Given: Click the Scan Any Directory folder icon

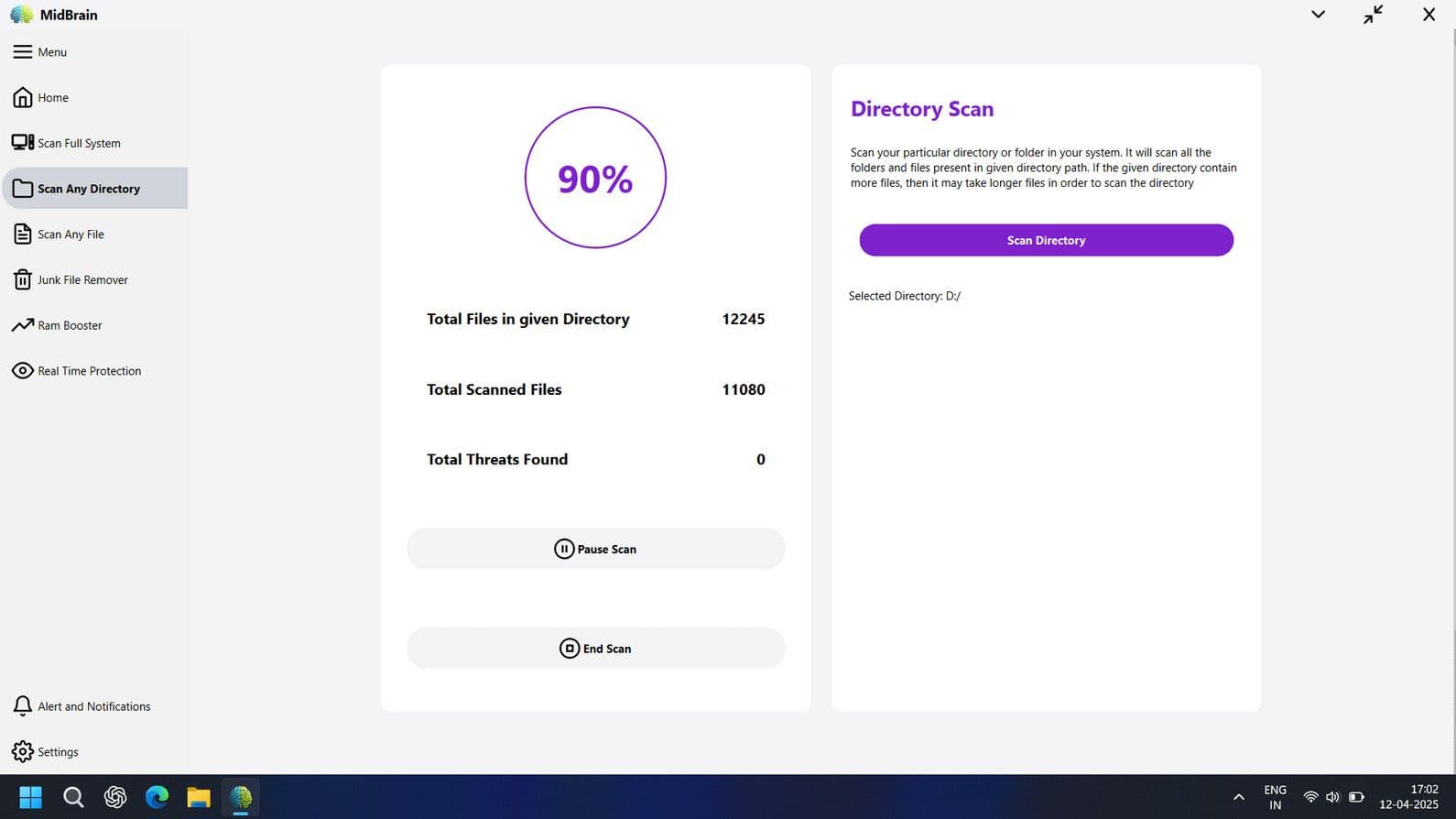Looking at the screenshot, I should [22, 189].
